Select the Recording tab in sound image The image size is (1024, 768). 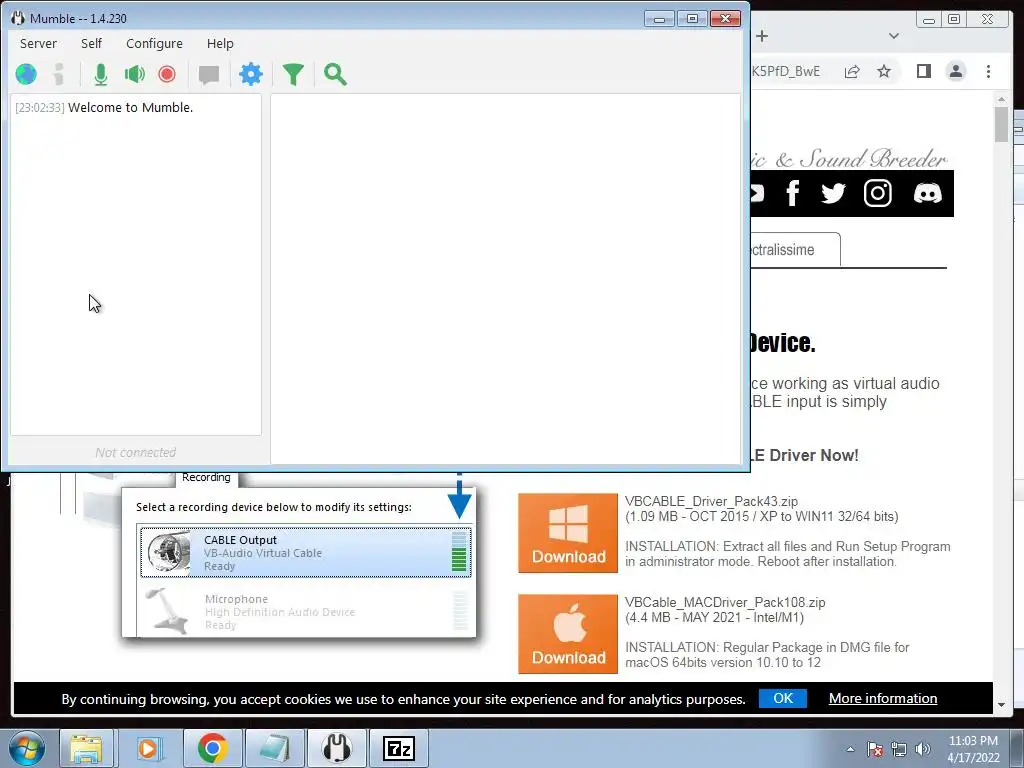206,478
